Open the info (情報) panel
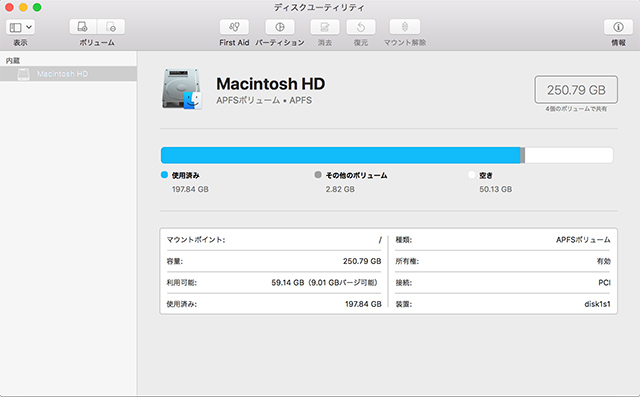Viewport: 640px width, 397px height. (618, 27)
